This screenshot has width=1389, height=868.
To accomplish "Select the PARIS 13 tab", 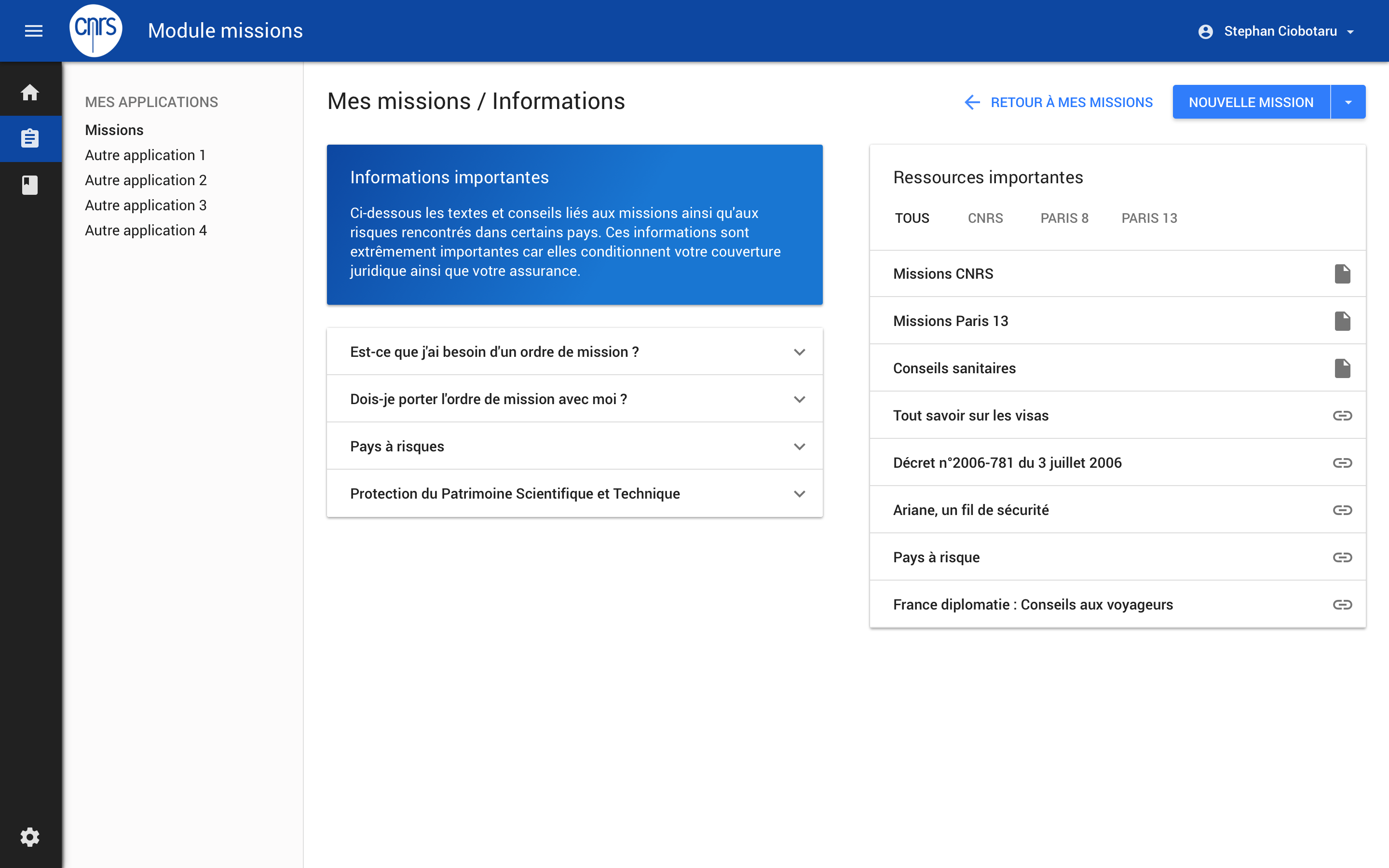I will click(x=1149, y=218).
